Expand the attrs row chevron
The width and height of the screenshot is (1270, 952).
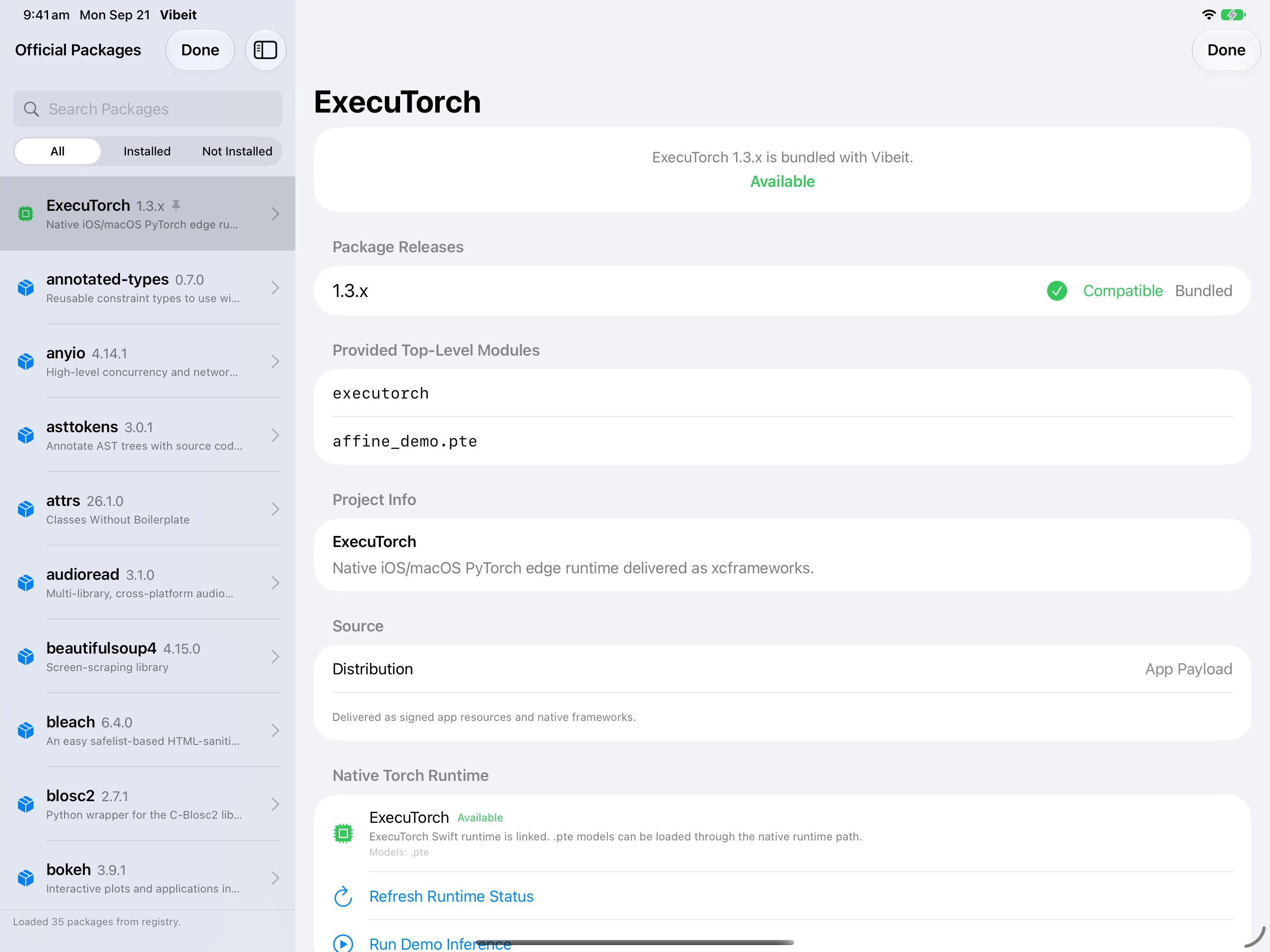[276, 509]
